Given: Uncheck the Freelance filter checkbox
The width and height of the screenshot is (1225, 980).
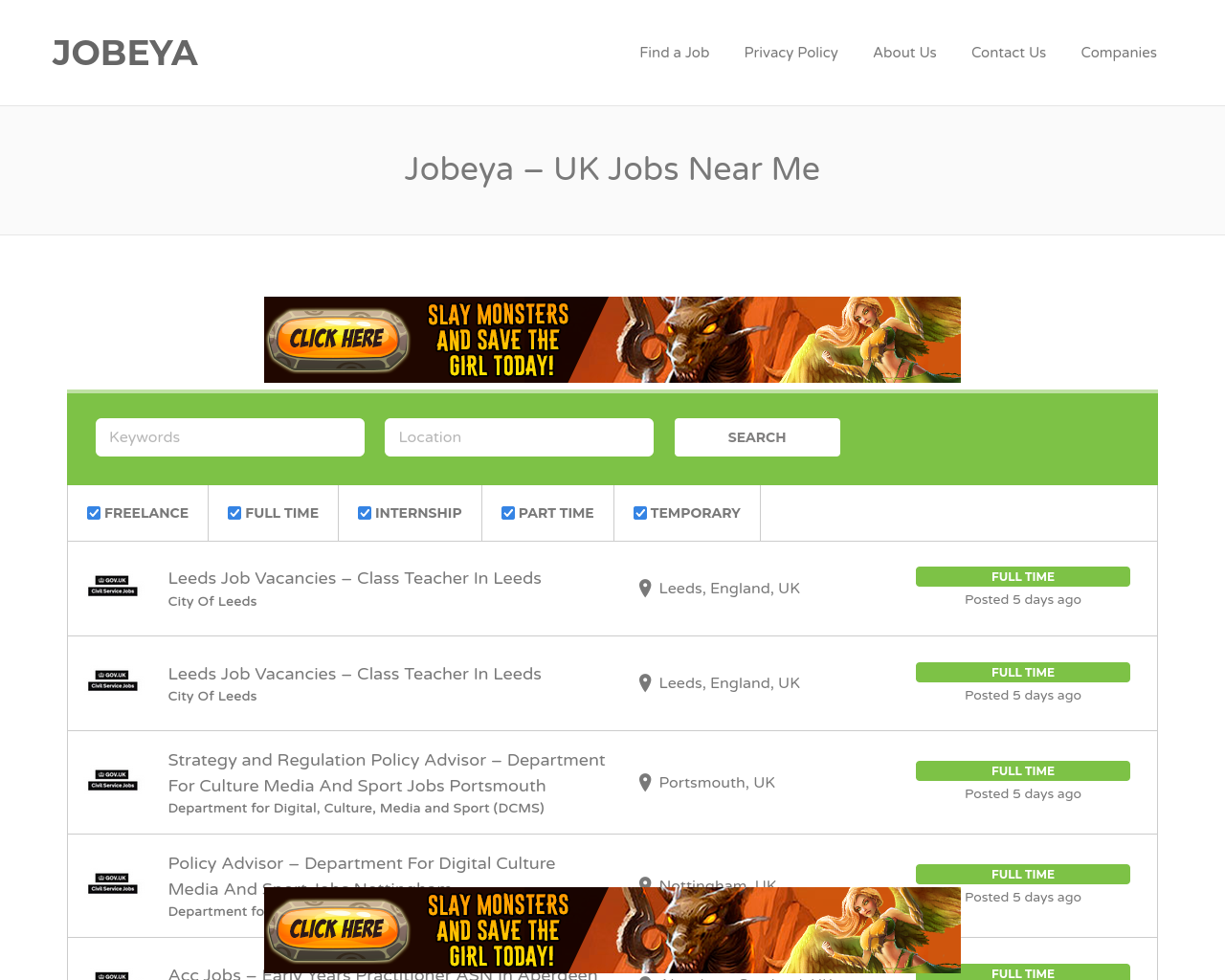Looking at the screenshot, I should point(94,513).
